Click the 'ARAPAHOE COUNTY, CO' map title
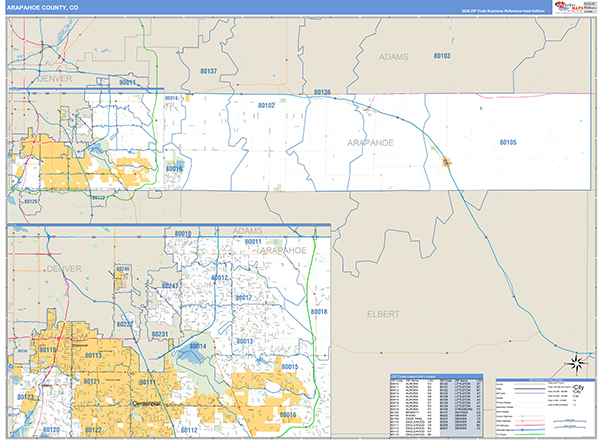The width and height of the screenshot is (600, 440). [42, 8]
